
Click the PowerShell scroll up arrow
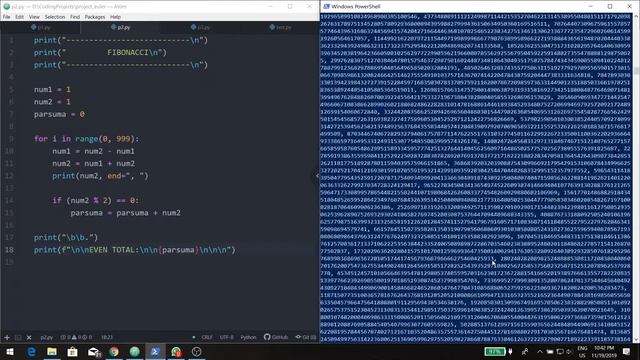click(x=636, y=16)
